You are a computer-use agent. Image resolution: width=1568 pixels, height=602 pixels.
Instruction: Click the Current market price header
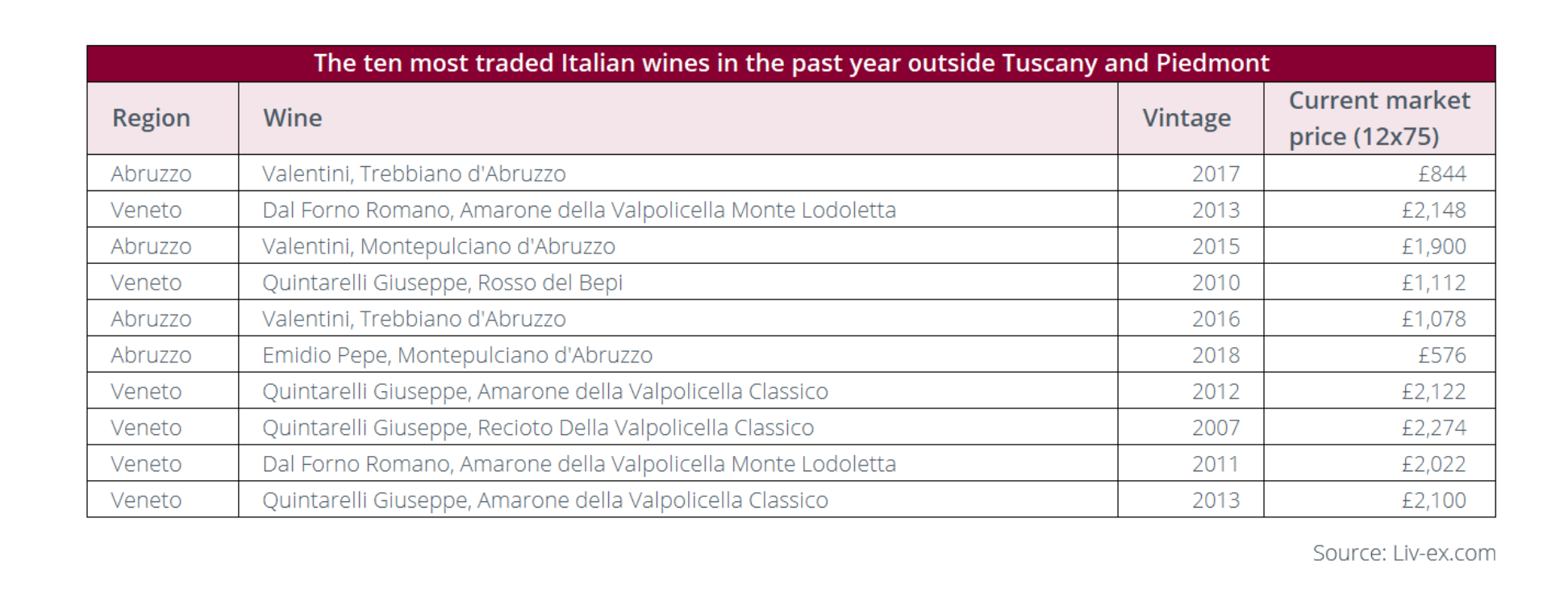tap(1379, 118)
